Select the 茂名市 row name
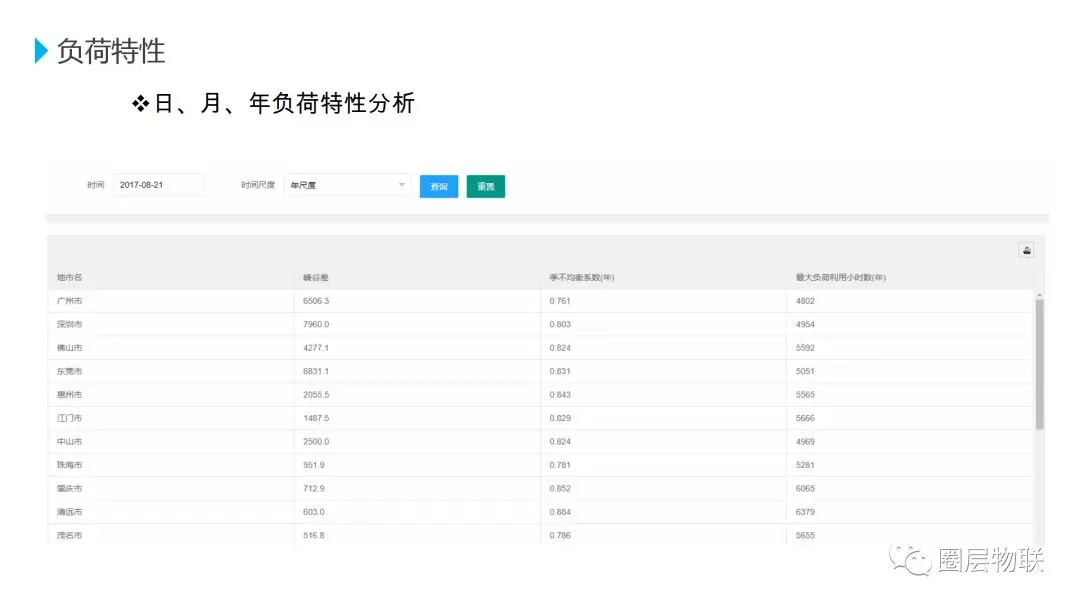This screenshot has width=1080, height=608. click(69, 535)
